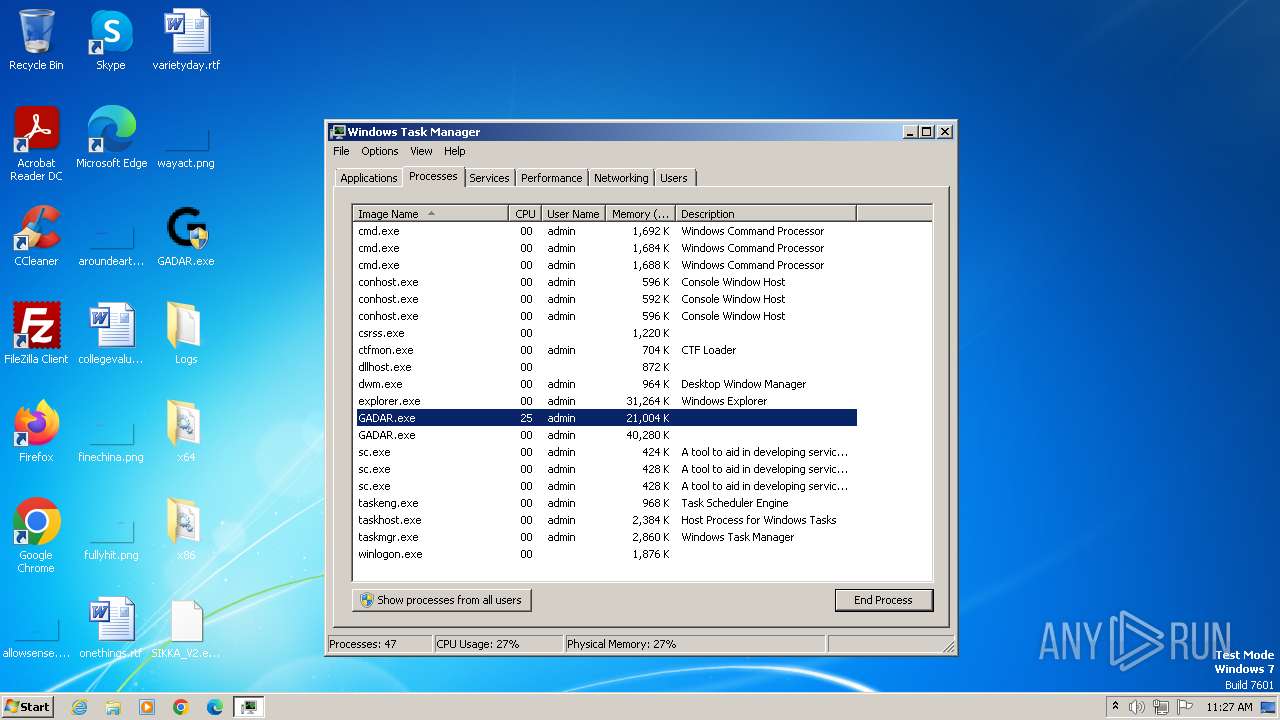Viewport: 1280px width, 720px height.
Task: Select the taskmgr.exe process row
Action: 606,537
